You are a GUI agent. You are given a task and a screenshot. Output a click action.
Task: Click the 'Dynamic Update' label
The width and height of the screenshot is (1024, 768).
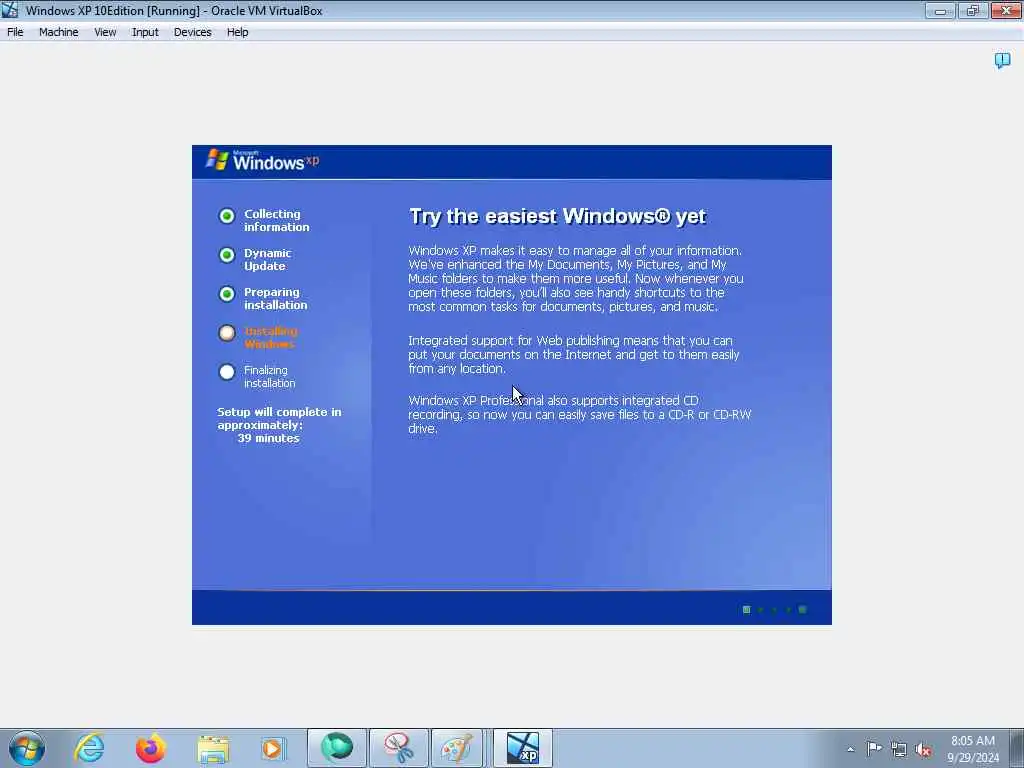(267, 259)
